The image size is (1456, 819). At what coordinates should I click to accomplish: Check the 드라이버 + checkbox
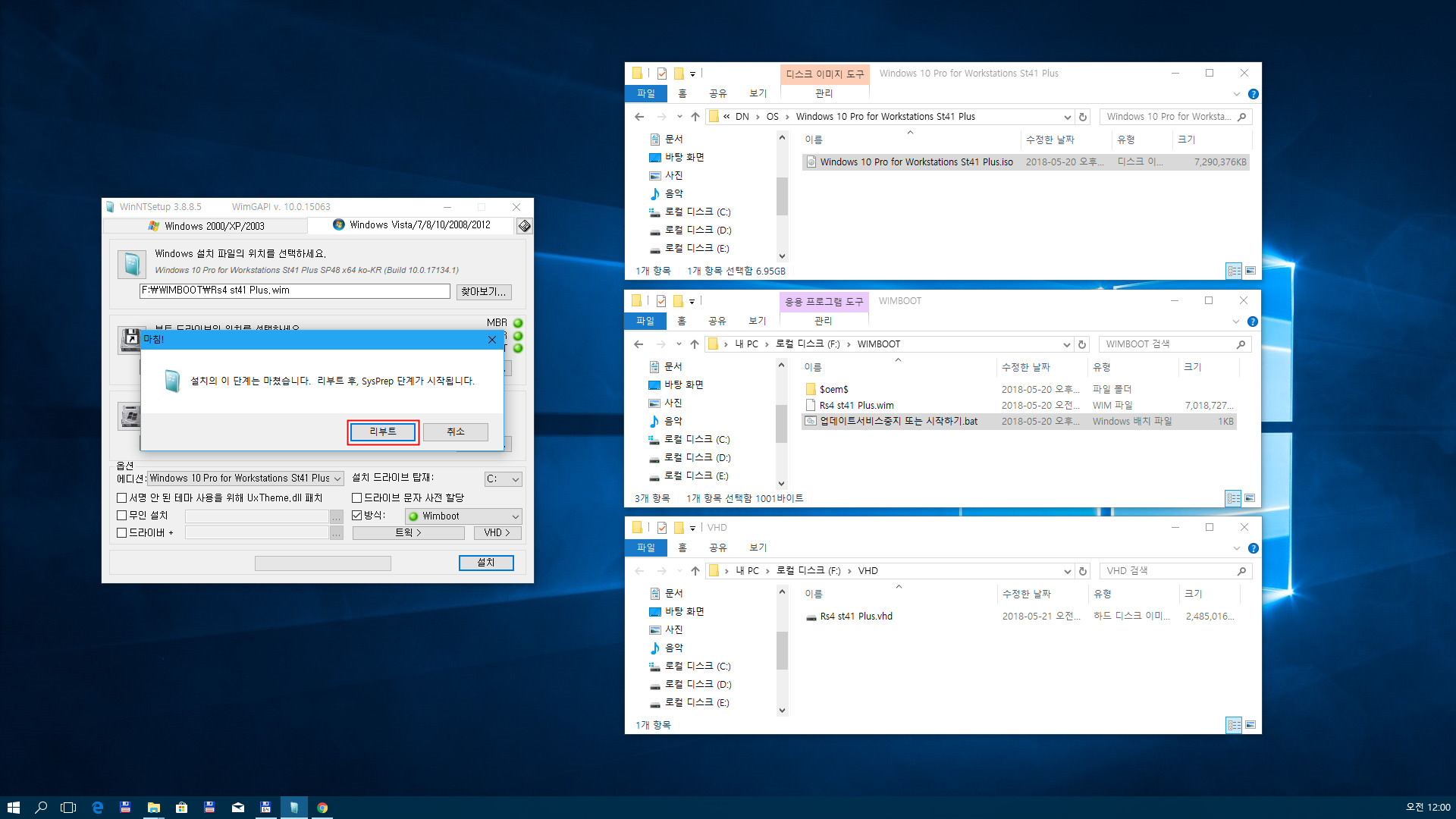(x=121, y=533)
